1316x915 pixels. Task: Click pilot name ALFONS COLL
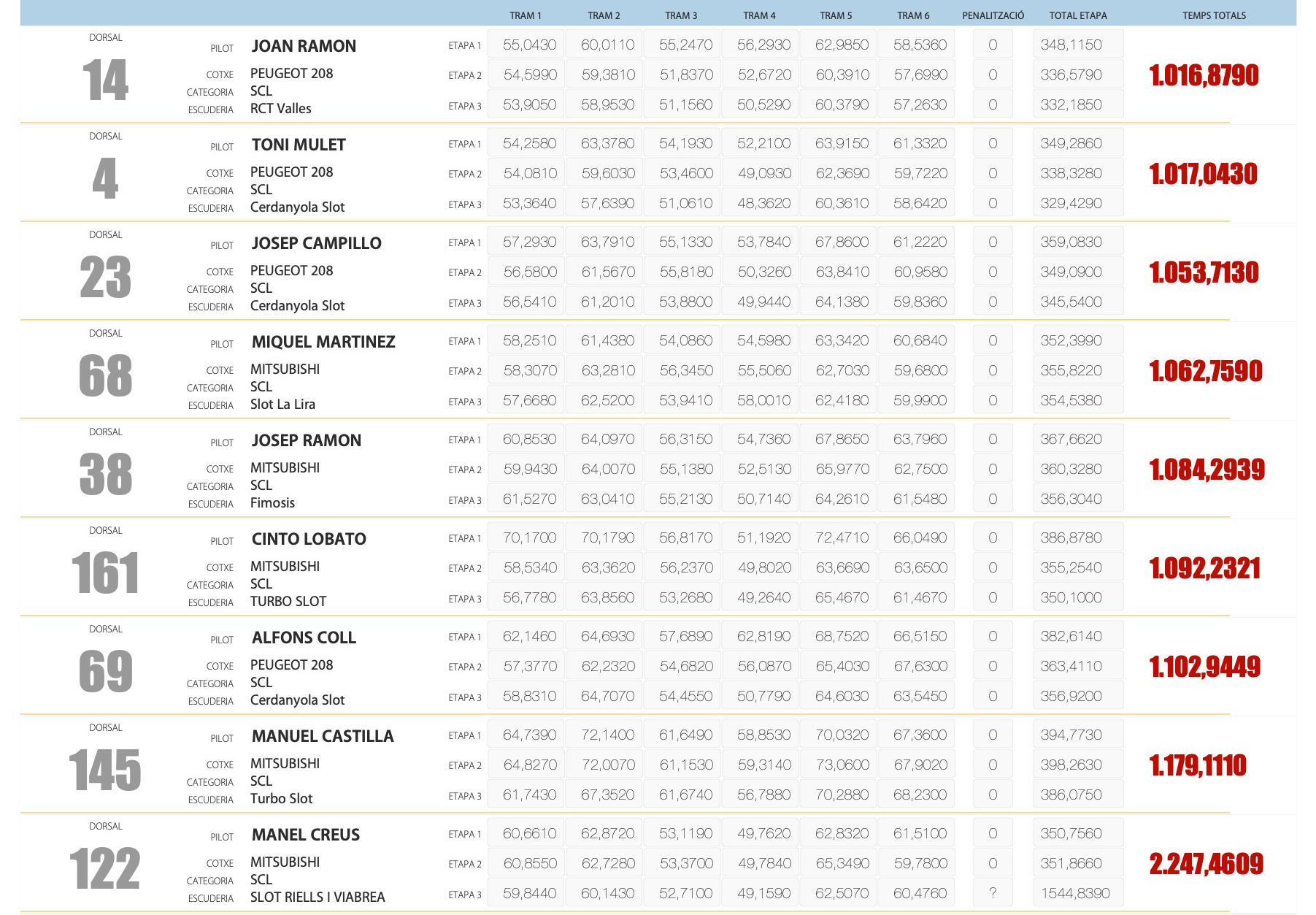304,638
